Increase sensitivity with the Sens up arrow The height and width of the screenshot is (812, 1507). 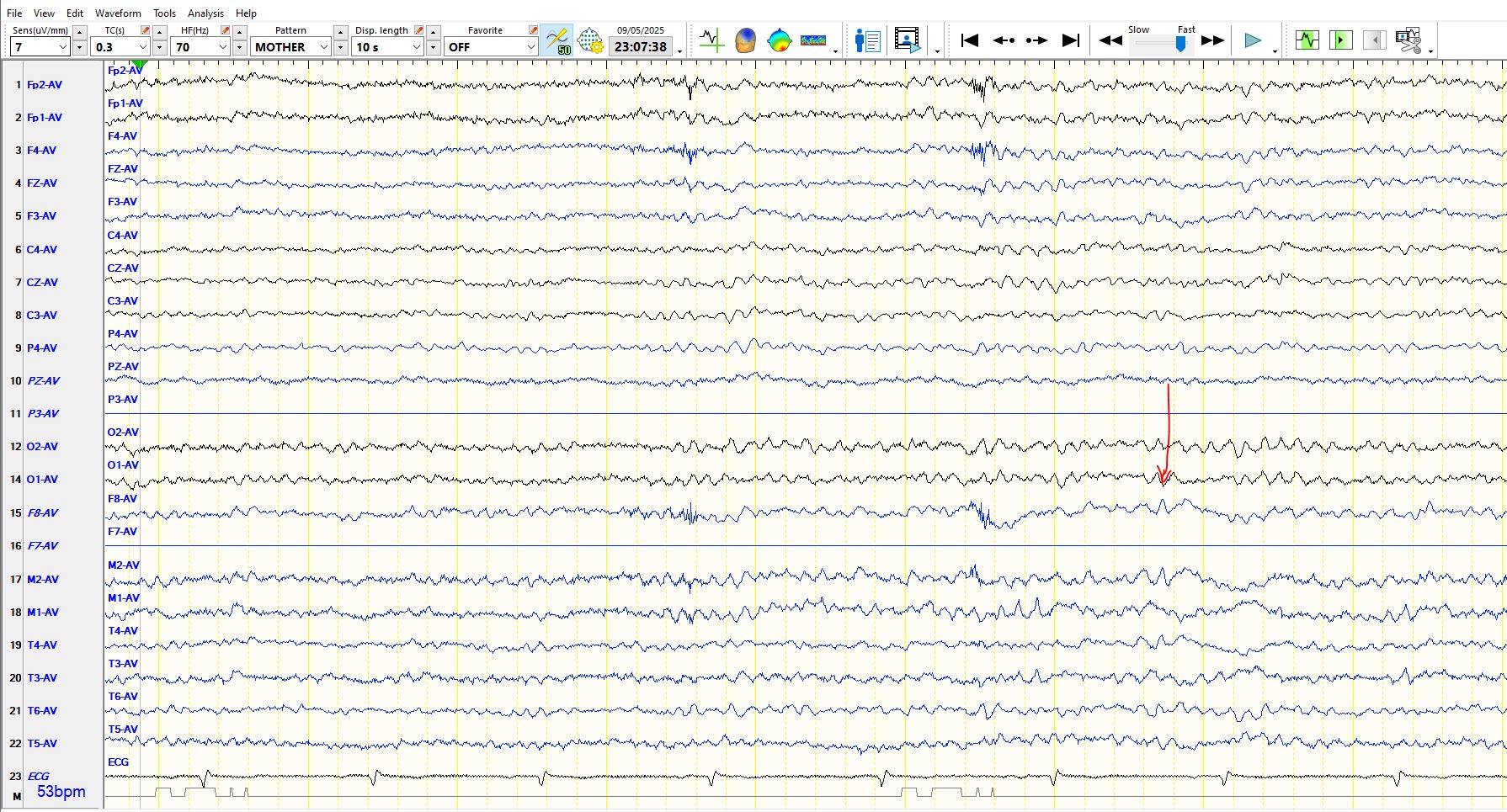80,32
